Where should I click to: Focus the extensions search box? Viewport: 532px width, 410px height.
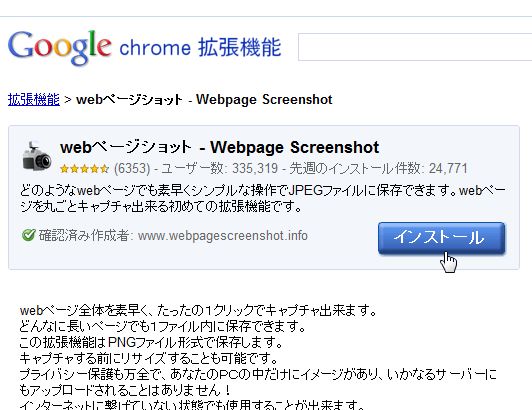click(x=415, y=47)
